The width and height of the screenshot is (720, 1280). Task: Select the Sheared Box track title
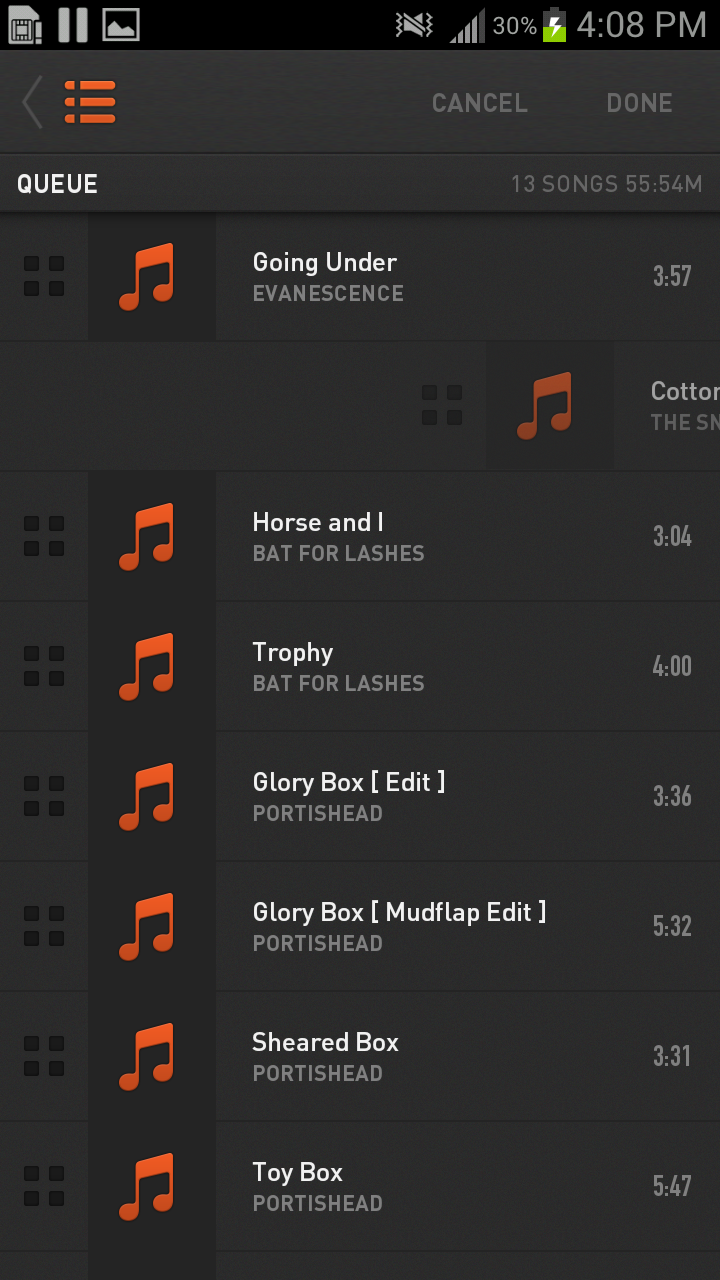point(325,1042)
